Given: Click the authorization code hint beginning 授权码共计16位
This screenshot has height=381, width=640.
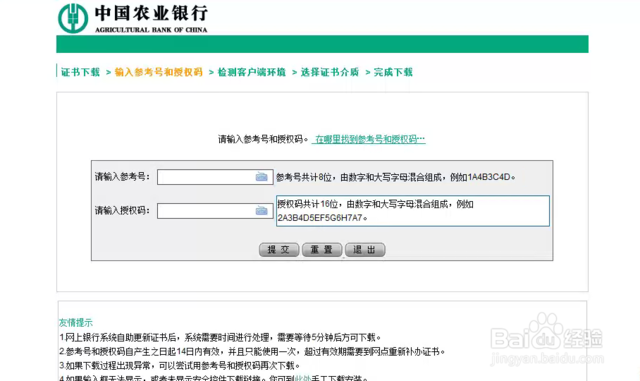Looking at the screenshot, I should (x=413, y=211).
